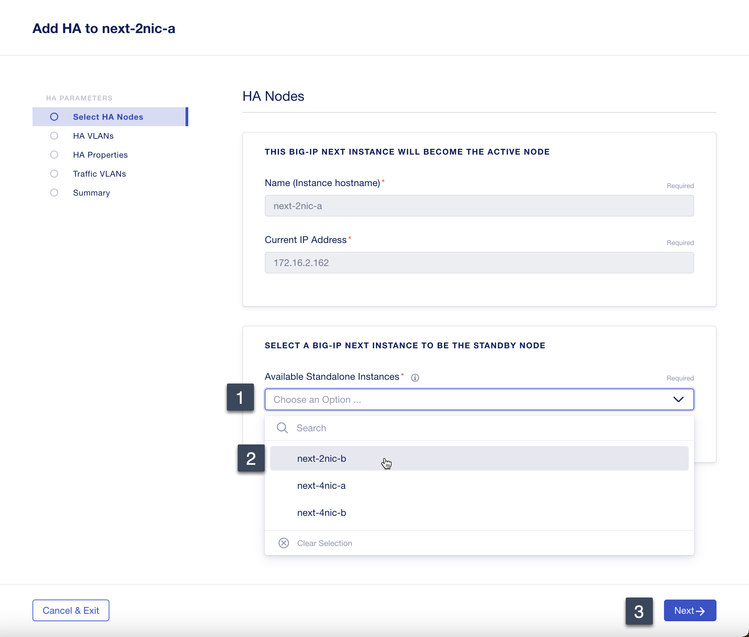Click the HA Properties step circle
Screen dimensions: 749x637
[54, 155]
